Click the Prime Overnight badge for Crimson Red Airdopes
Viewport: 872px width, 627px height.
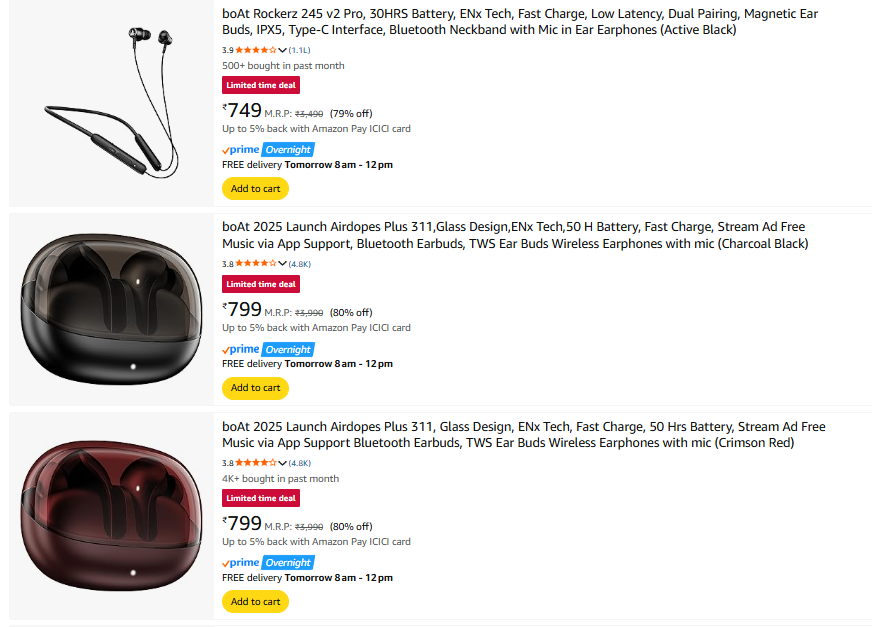pyautogui.click(x=268, y=563)
